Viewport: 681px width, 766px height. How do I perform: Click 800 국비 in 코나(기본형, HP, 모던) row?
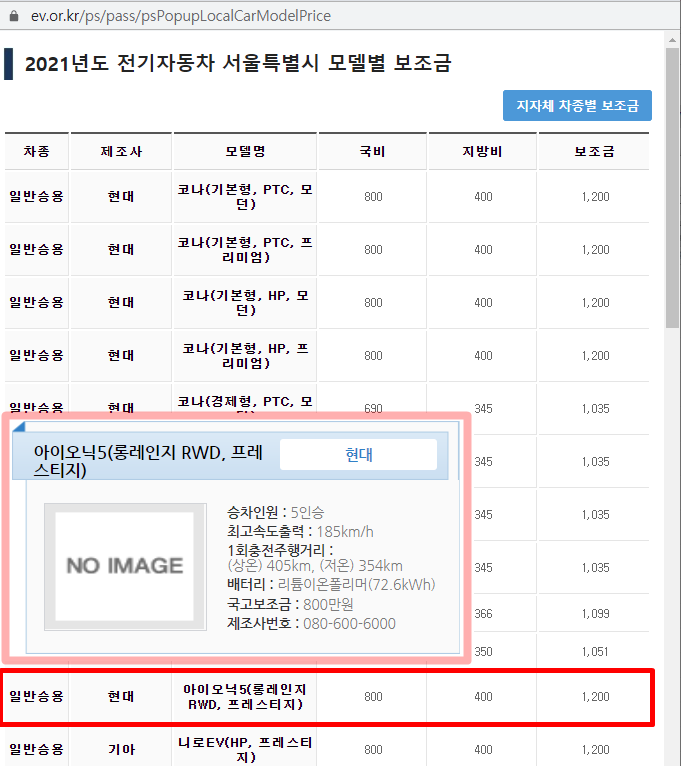pos(373,303)
